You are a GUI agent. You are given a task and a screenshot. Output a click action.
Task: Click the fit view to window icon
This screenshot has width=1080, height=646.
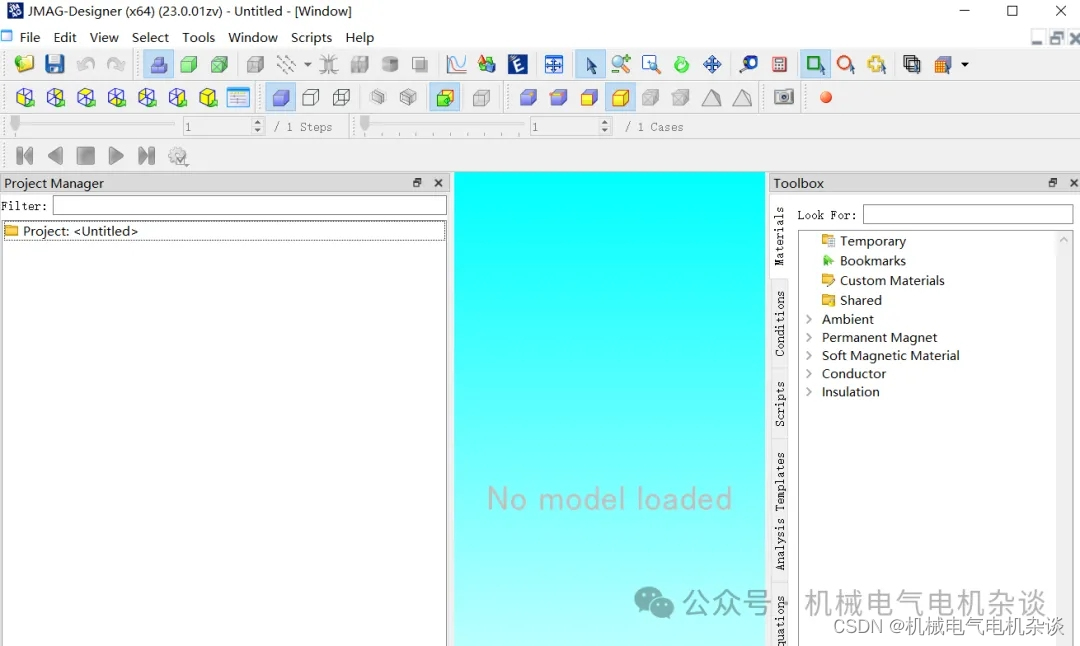(x=554, y=65)
